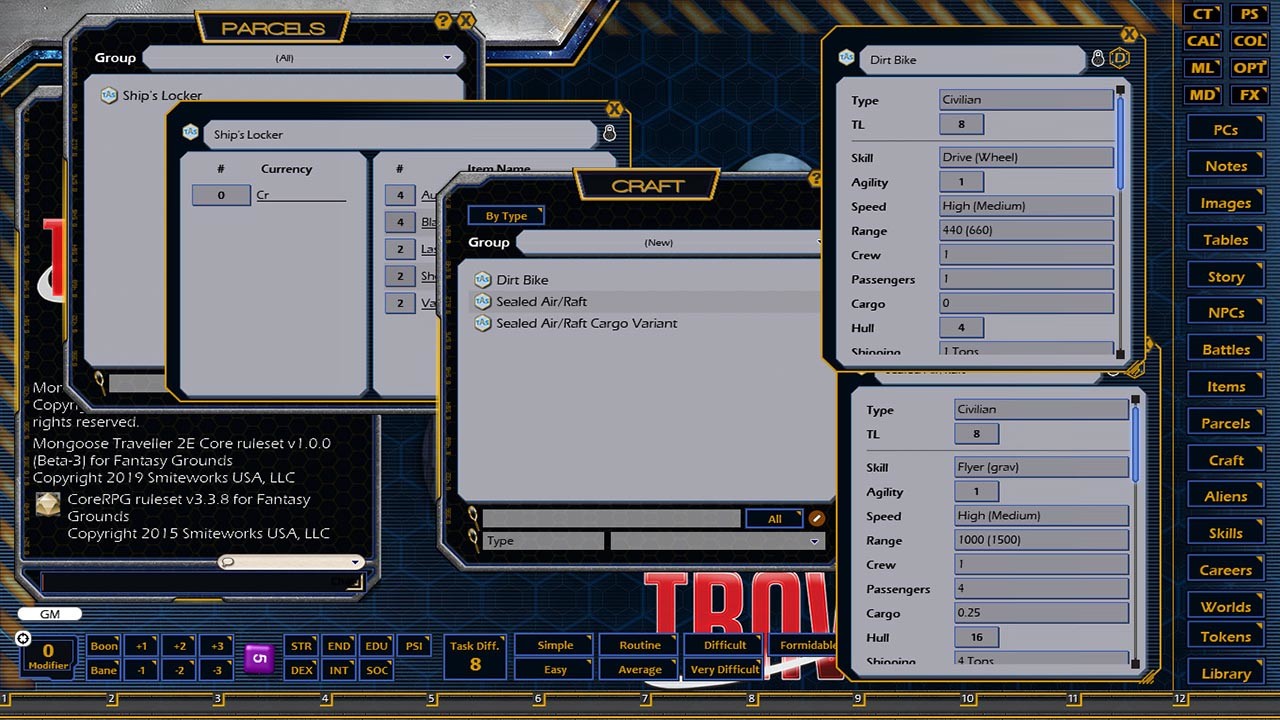This screenshot has height=720, width=1280.
Task: Click the Routine task difficulty button
Action: (x=640, y=646)
